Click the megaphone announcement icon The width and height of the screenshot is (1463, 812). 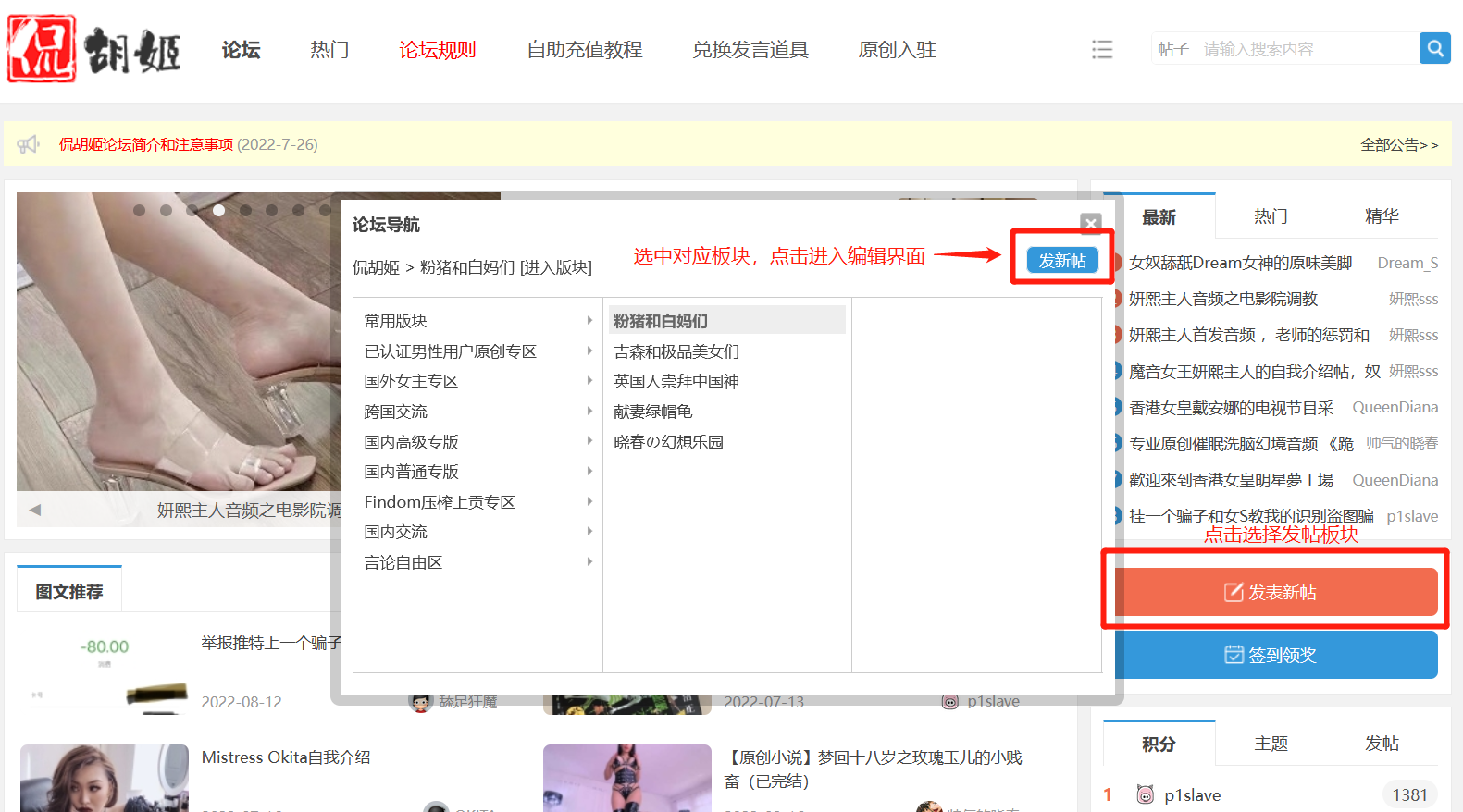[x=29, y=144]
